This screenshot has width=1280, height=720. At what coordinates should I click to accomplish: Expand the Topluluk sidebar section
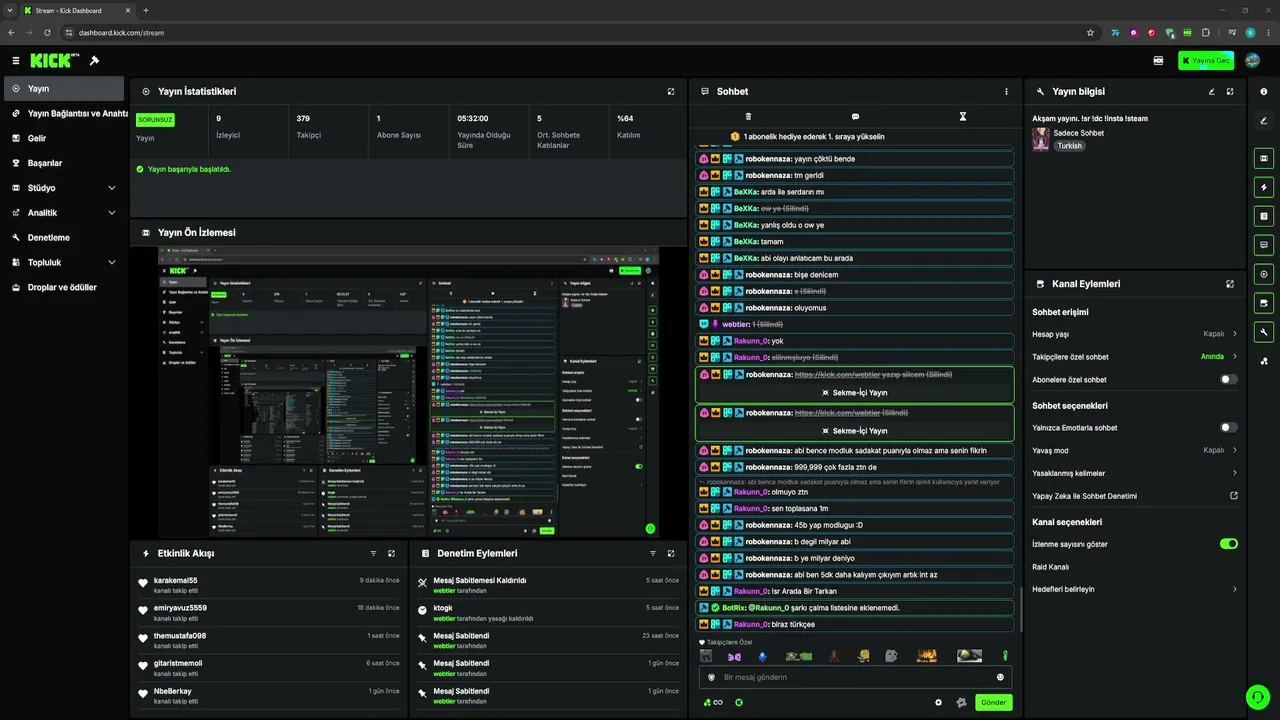point(64,263)
